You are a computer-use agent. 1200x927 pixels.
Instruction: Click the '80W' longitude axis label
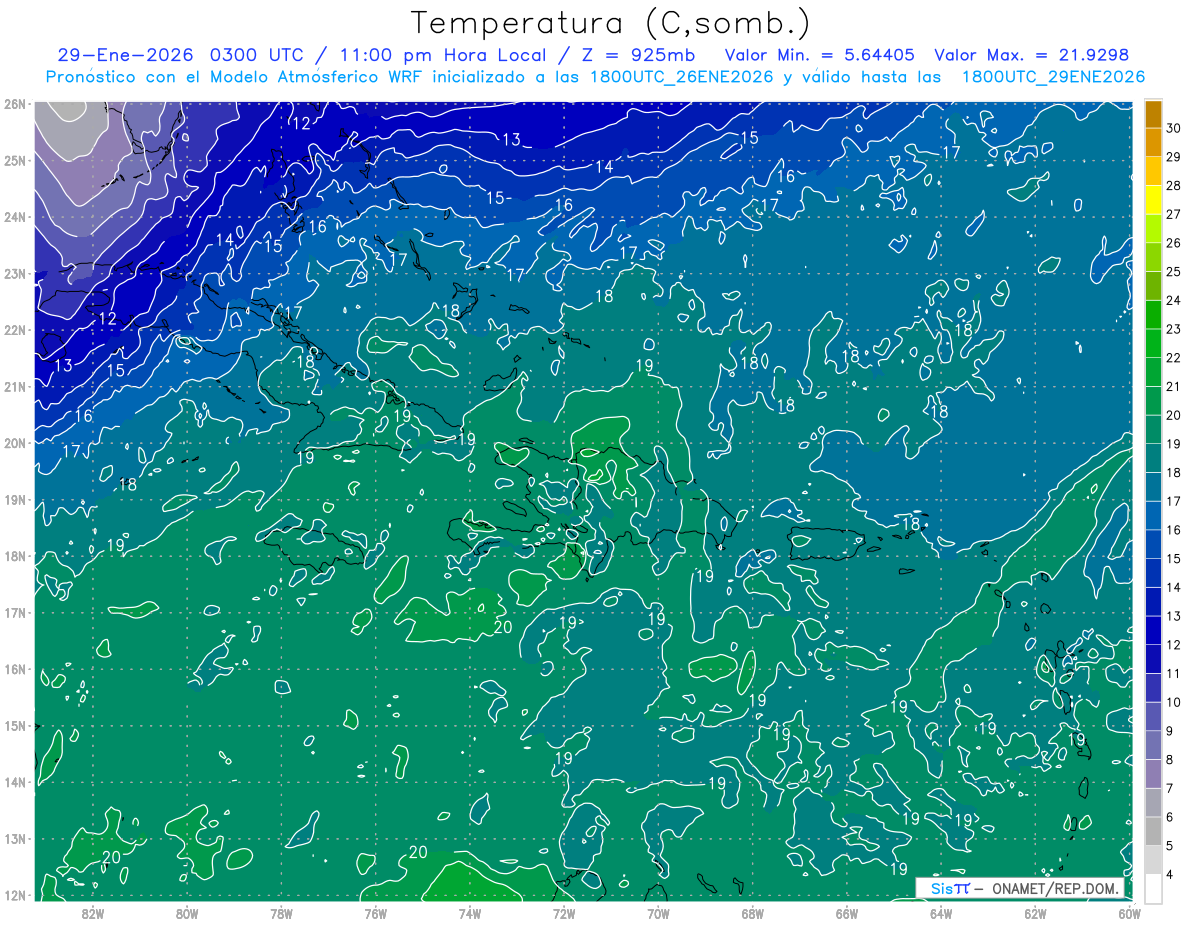click(187, 913)
